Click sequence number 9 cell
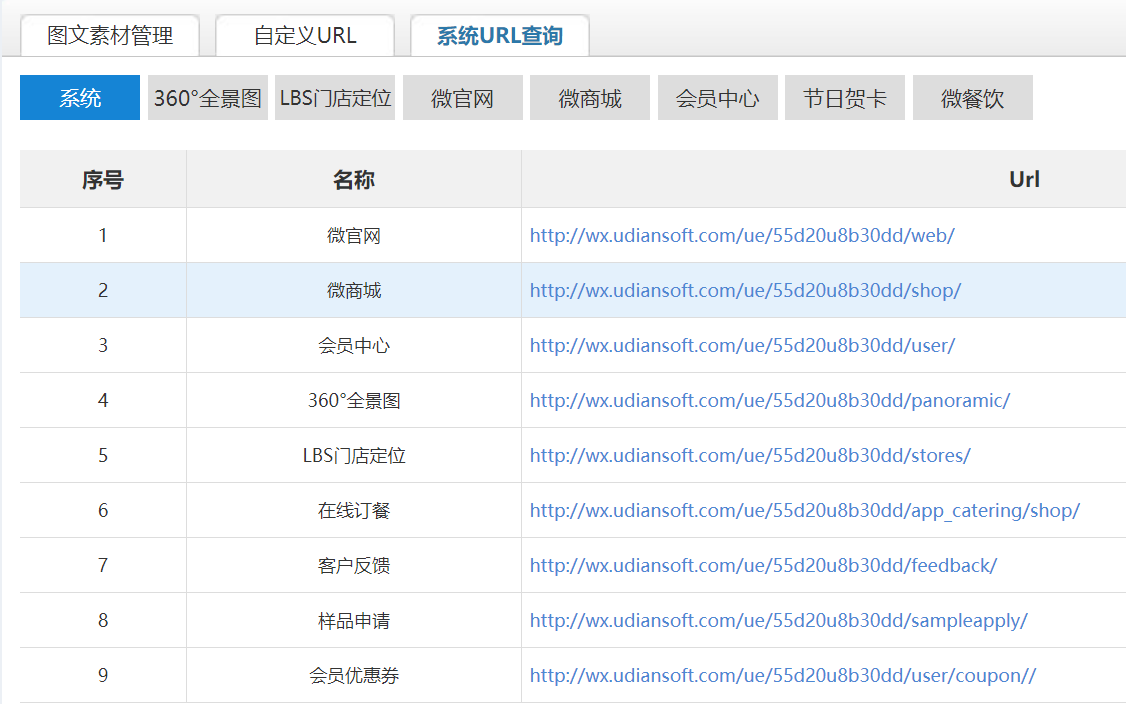 [x=103, y=675]
